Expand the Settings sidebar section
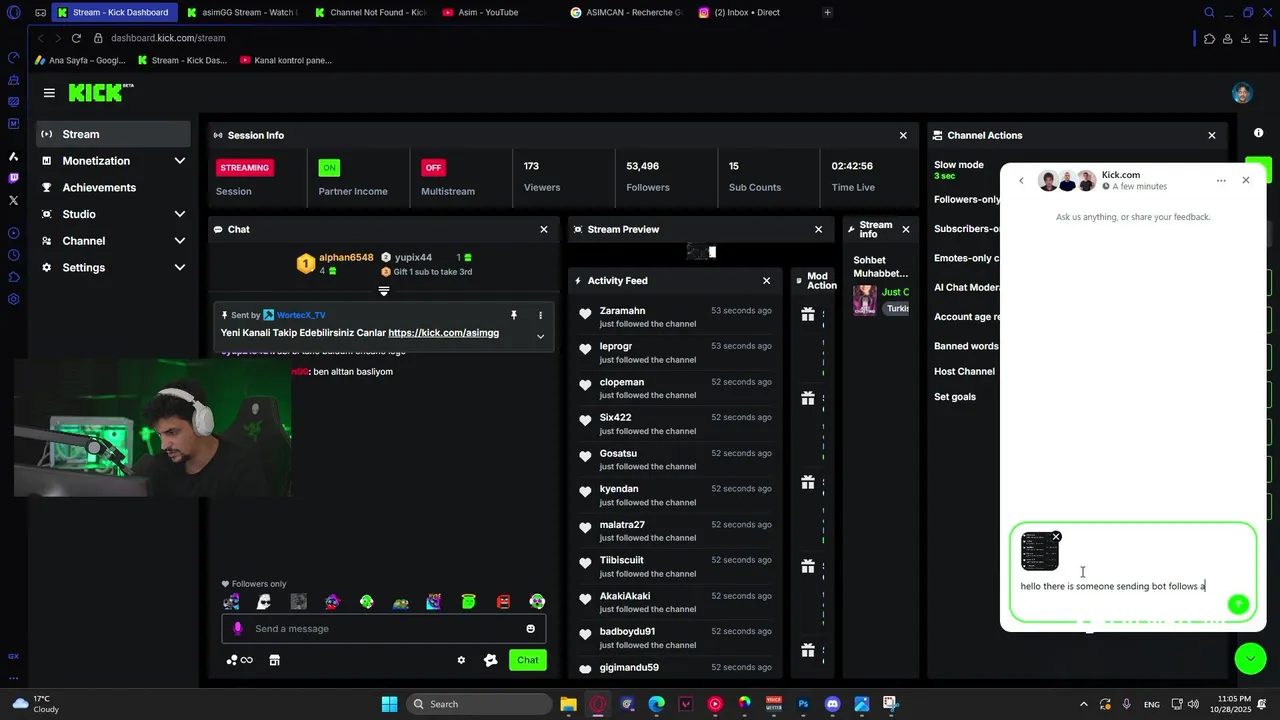 [x=180, y=268]
